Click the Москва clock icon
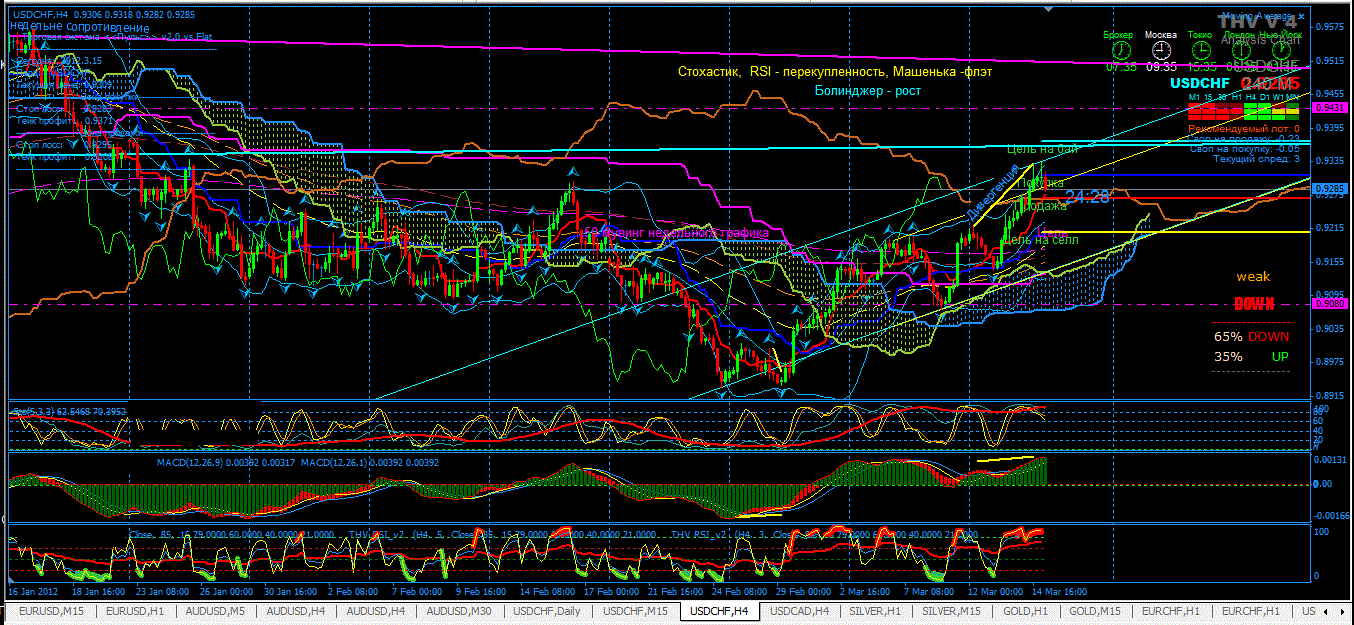 [1161, 50]
